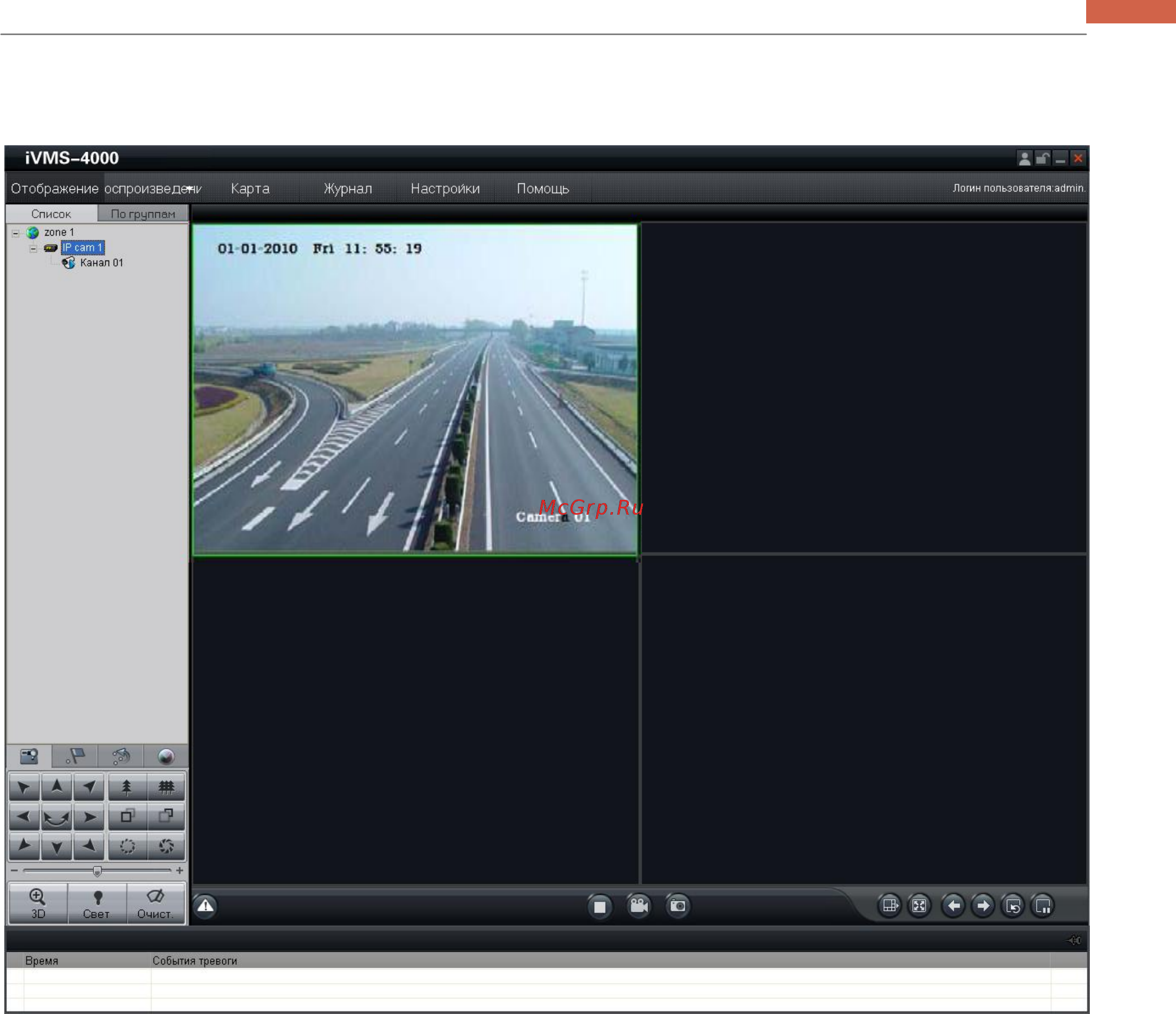Click the lock icon in title bar
1176x1014 pixels.
[x=1042, y=158]
